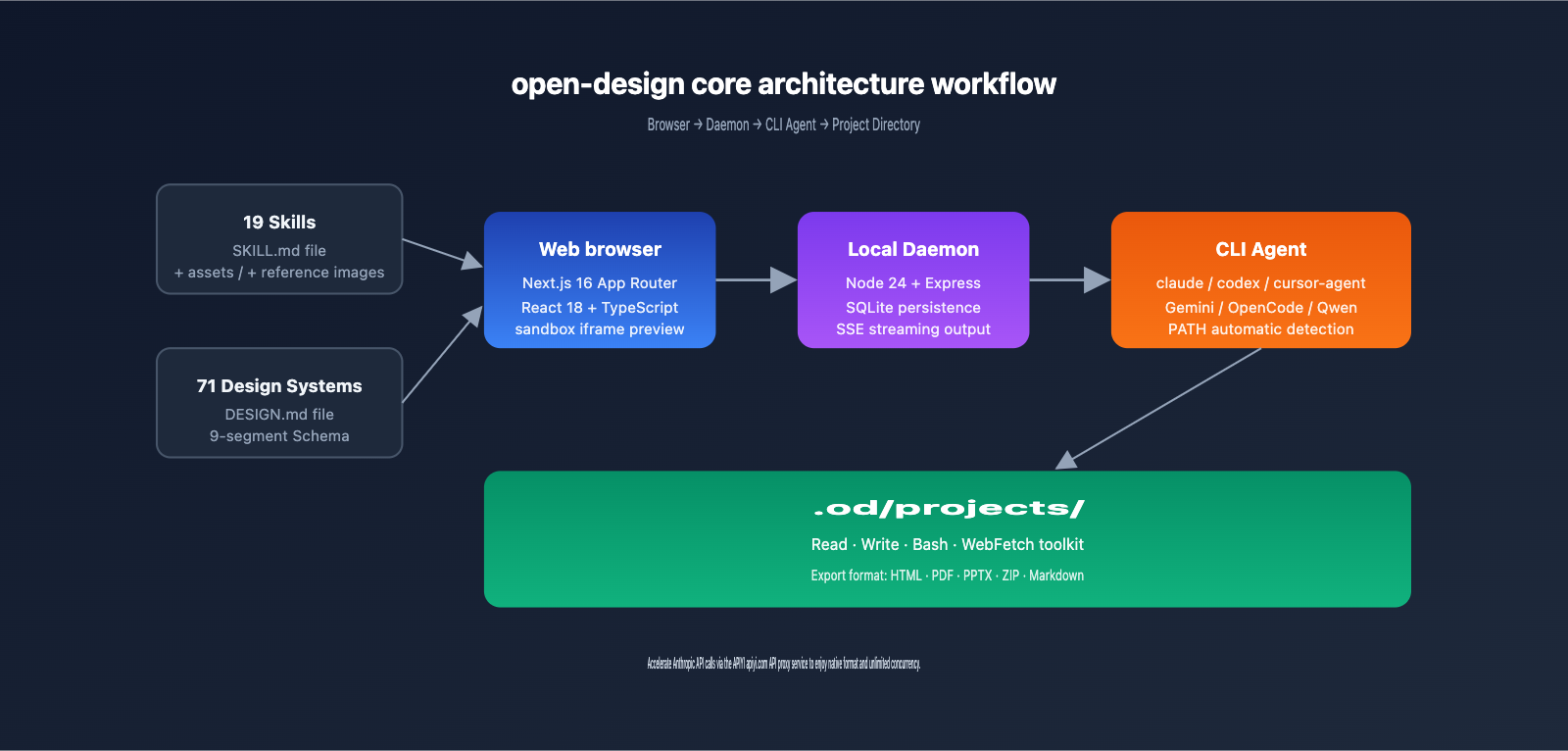This screenshot has height=751, width=1568.
Task: Select 'Read · Write · Bash · WebFetch toolkit' line
Action: point(948,544)
